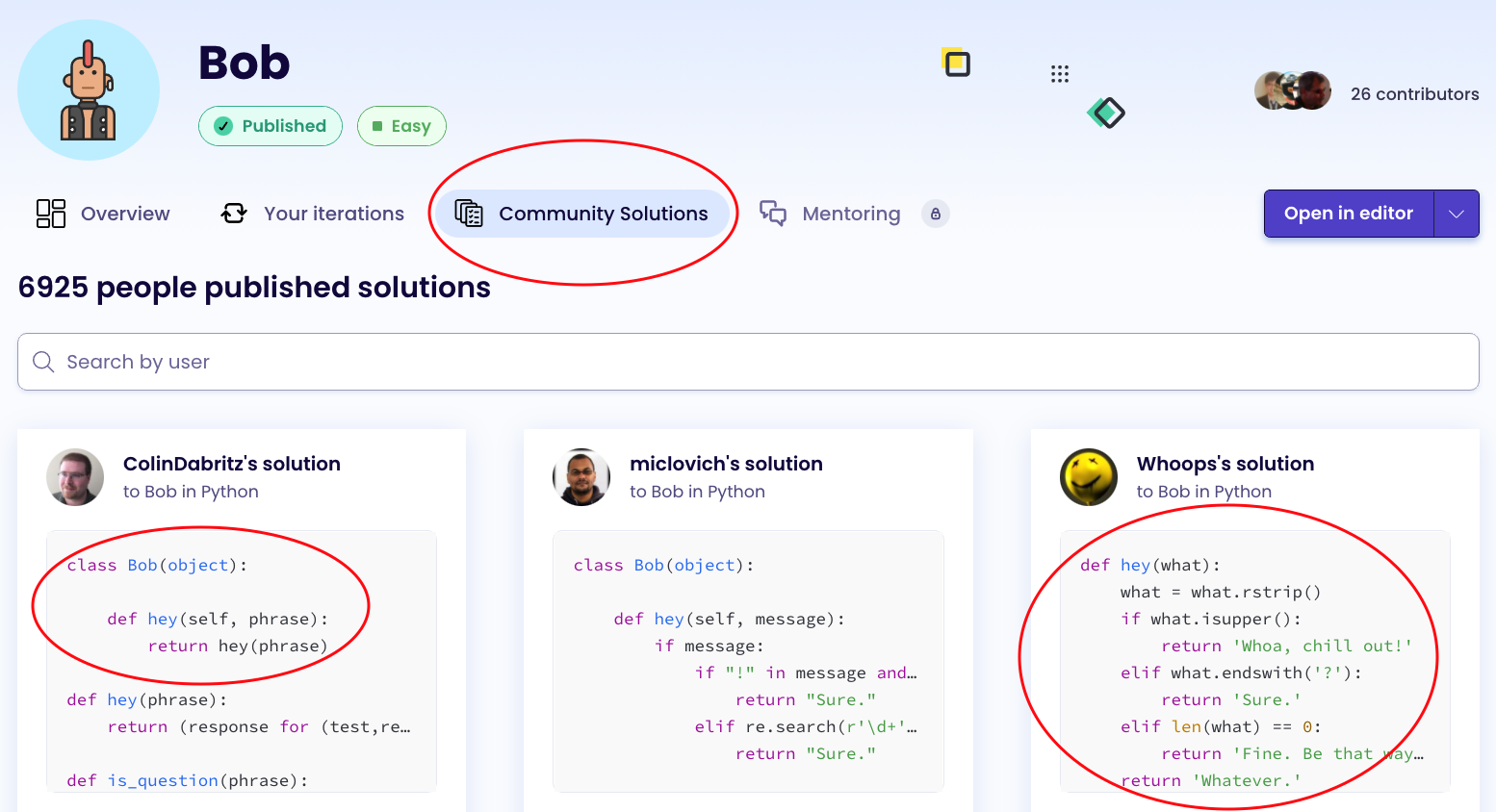Viewport: 1496px width, 812px height.
Task: Click "to Bob in Python" under ColinDabritz's solution
Action: click(x=191, y=492)
